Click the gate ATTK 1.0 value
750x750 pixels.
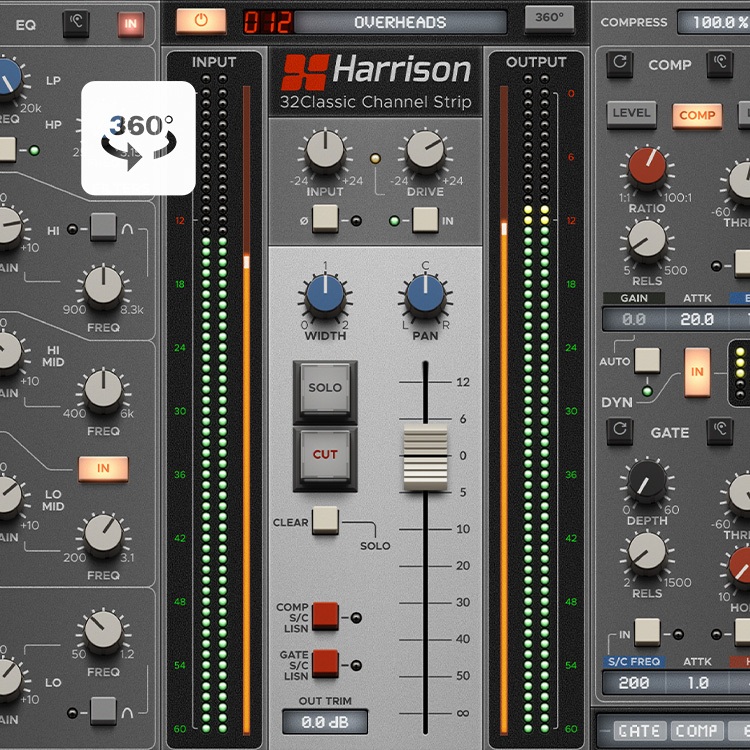[x=697, y=683]
